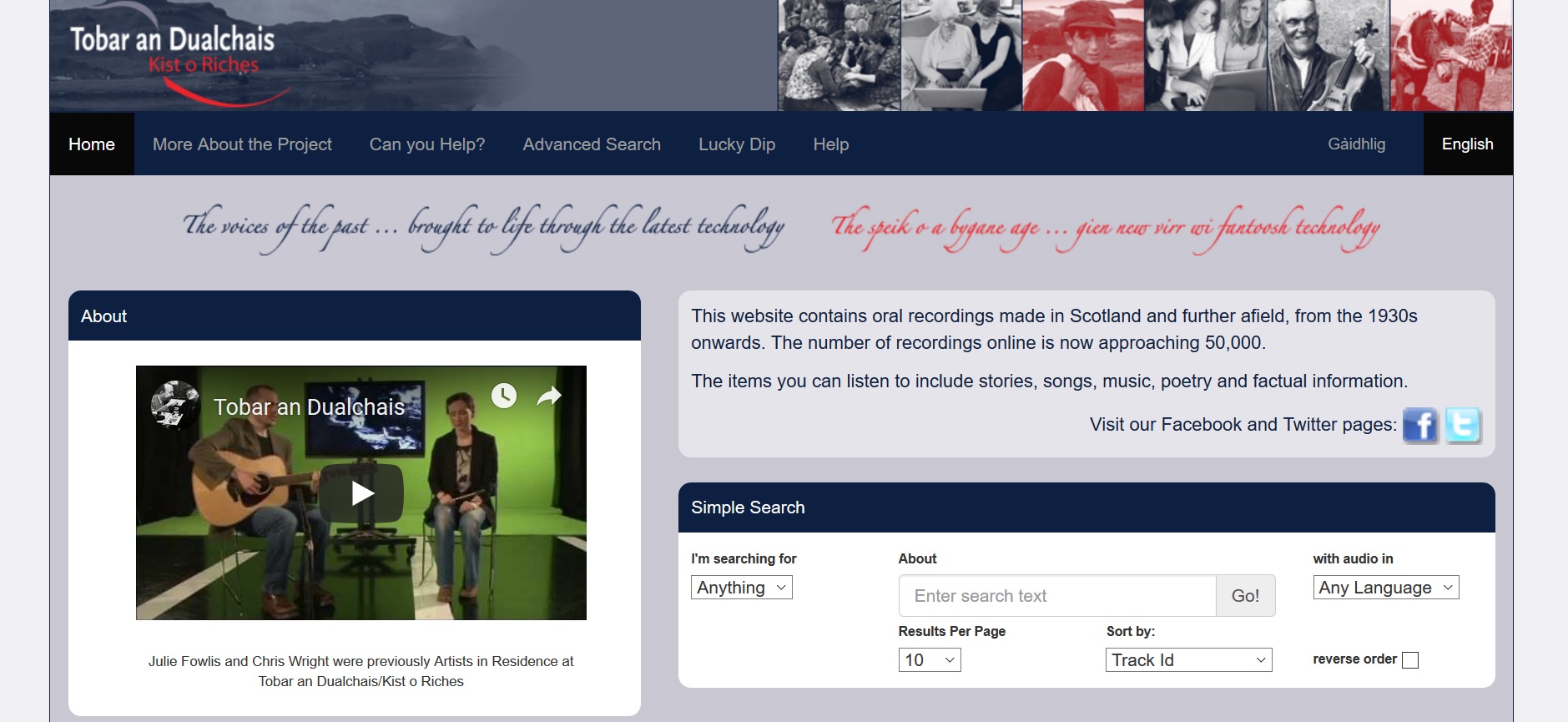Open the fiddle player header photo

point(1329,55)
